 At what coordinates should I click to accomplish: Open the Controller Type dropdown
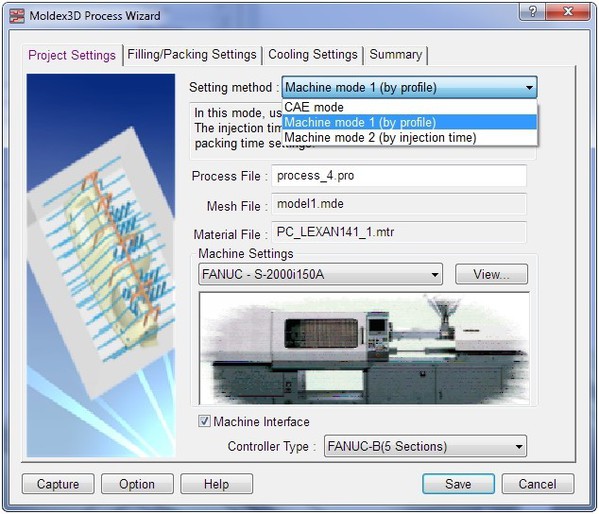(425, 446)
